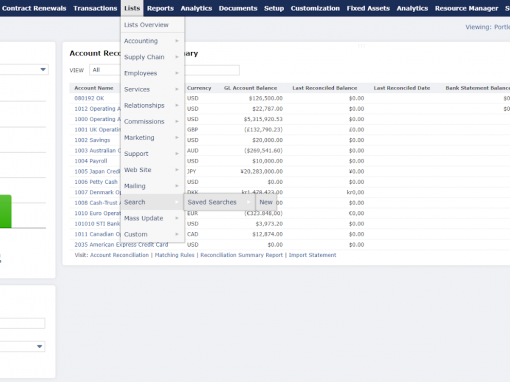The height and width of the screenshot is (382, 510).
Task: Expand the Marketing submenu
Action: 152,138
